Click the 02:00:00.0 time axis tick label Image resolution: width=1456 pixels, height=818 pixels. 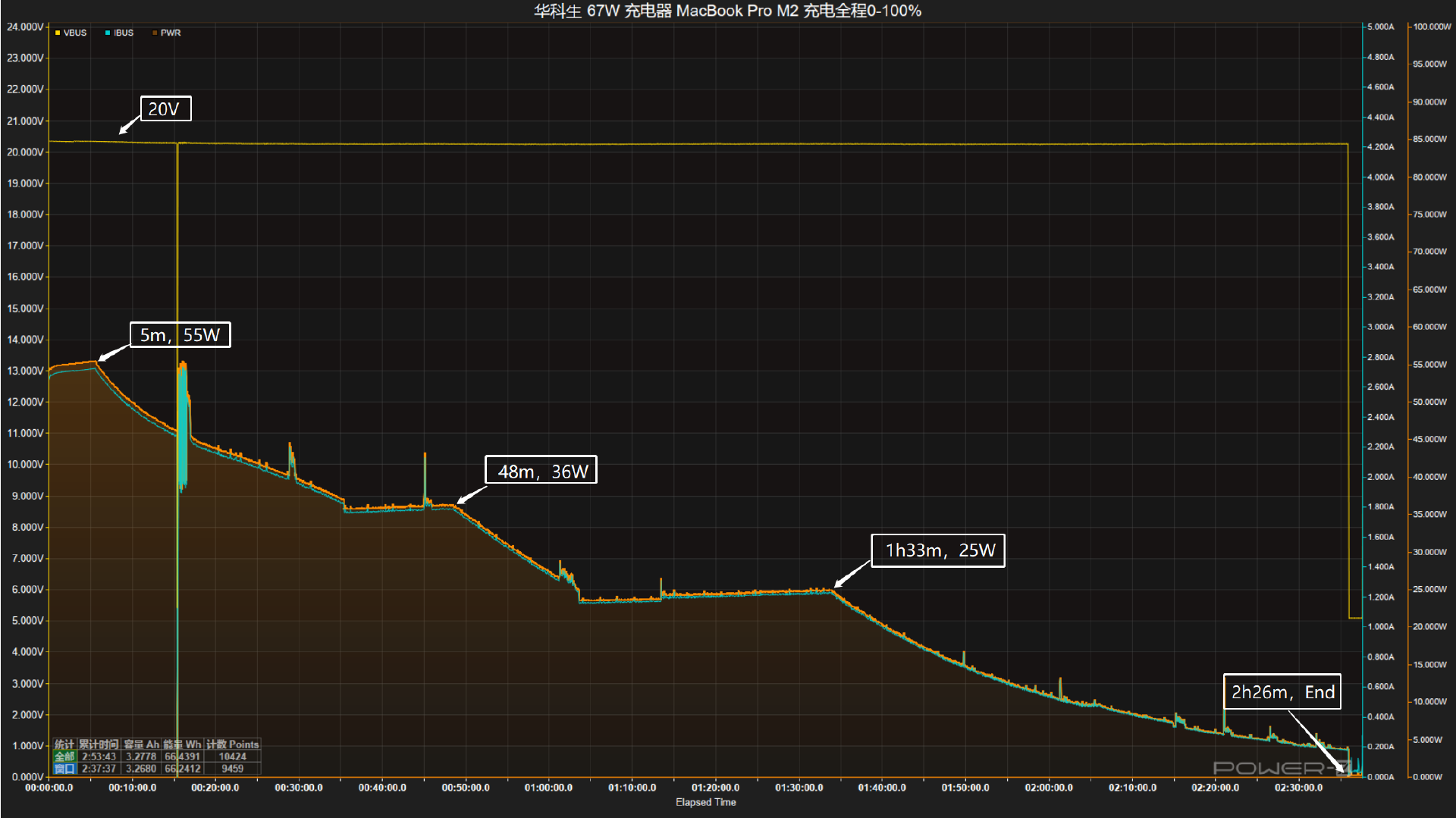(x=1049, y=788)
